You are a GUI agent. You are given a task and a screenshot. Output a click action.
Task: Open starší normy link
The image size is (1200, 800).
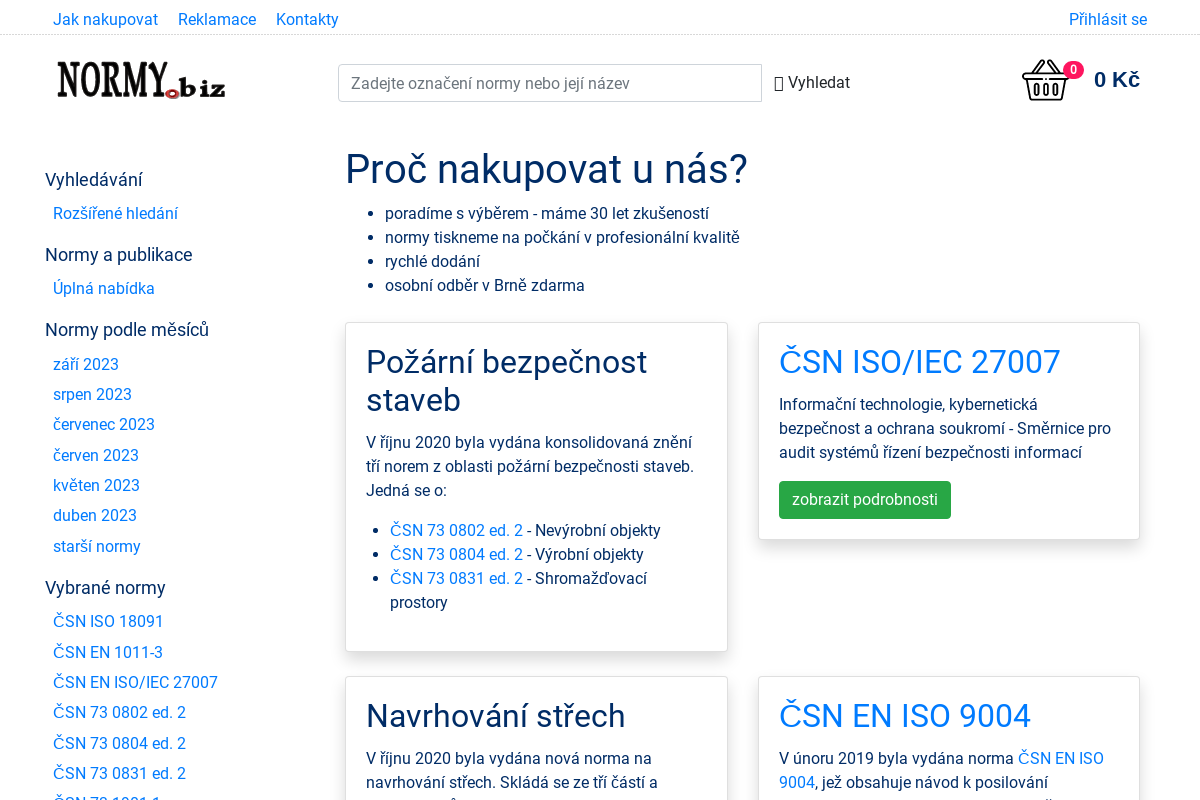point(96,546)
